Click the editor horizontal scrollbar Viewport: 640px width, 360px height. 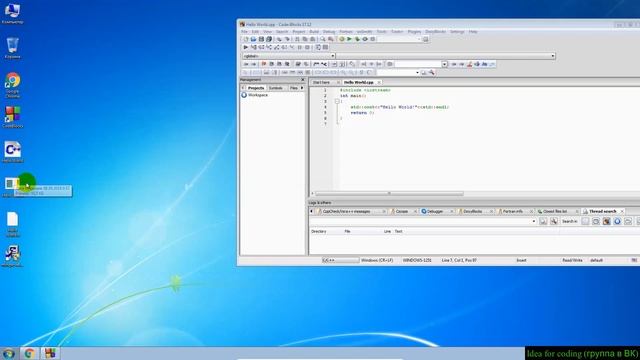[x=389, y=193]
